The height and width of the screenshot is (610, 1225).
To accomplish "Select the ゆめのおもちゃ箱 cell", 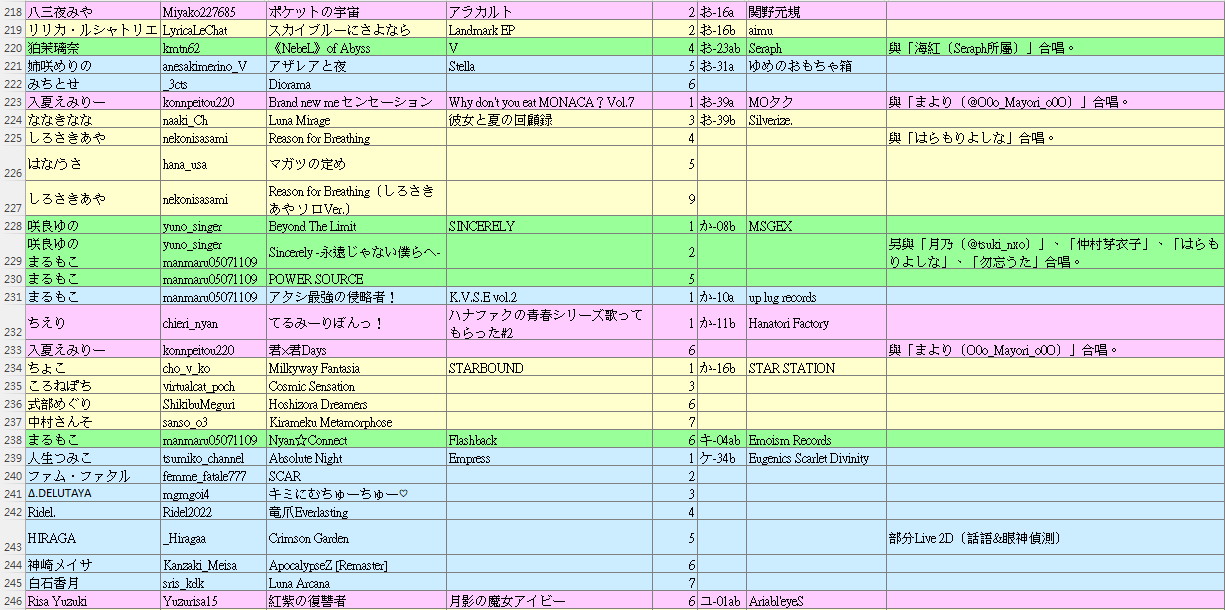I will pos(816,66).
